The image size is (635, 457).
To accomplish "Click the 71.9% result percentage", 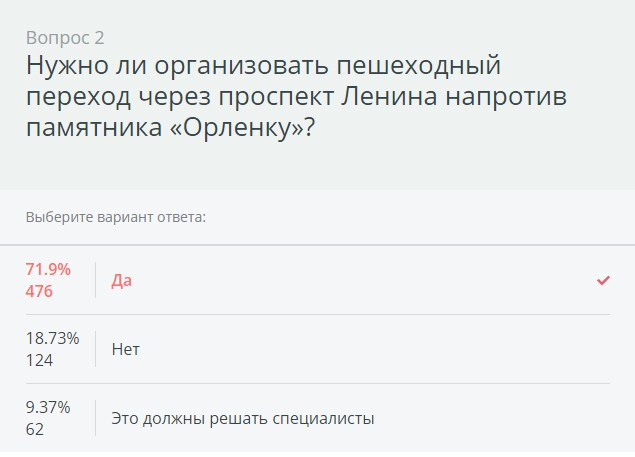I will pos(48,269).
